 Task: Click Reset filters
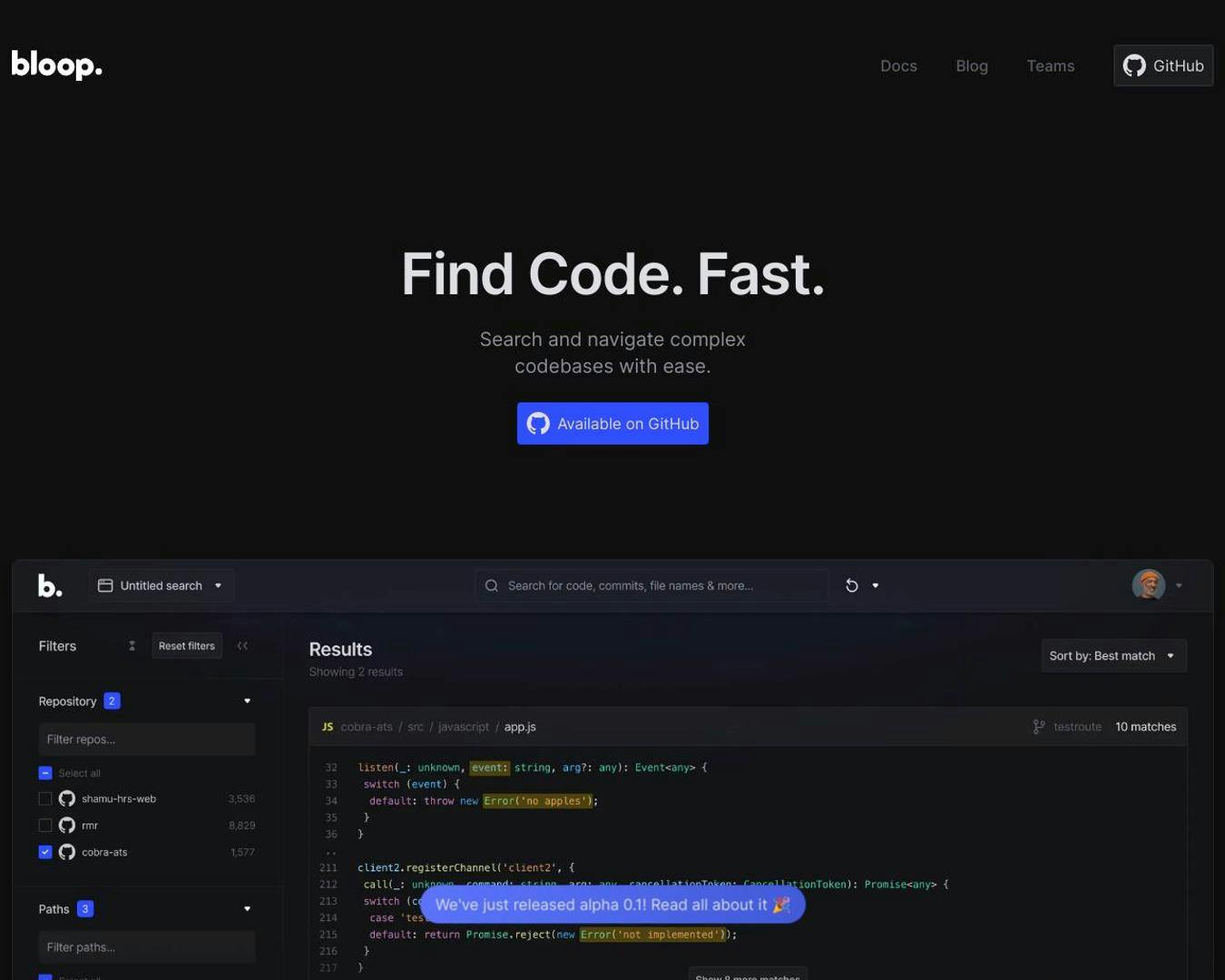point(187,645)
